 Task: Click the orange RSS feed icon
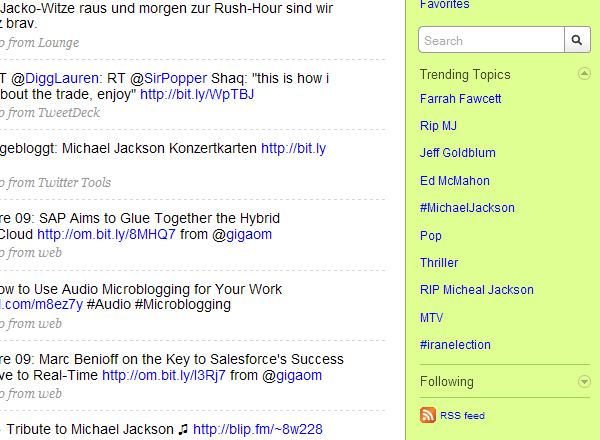click(x=427, y=415)
